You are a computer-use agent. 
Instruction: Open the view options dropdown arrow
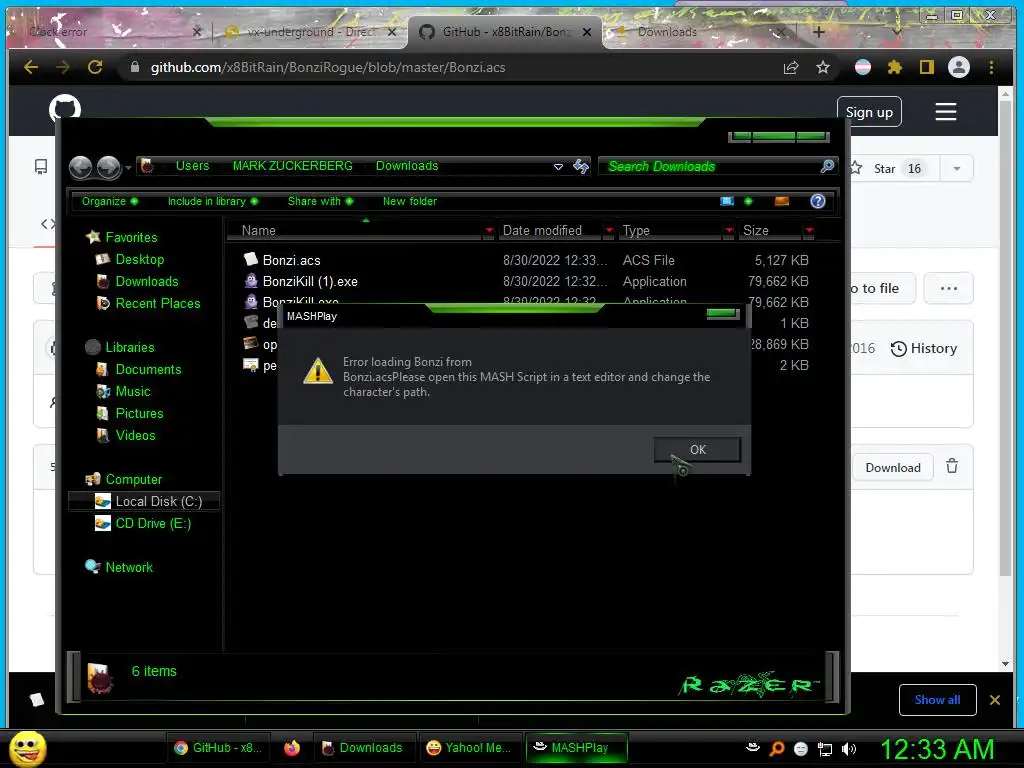[x=748, y=201]
